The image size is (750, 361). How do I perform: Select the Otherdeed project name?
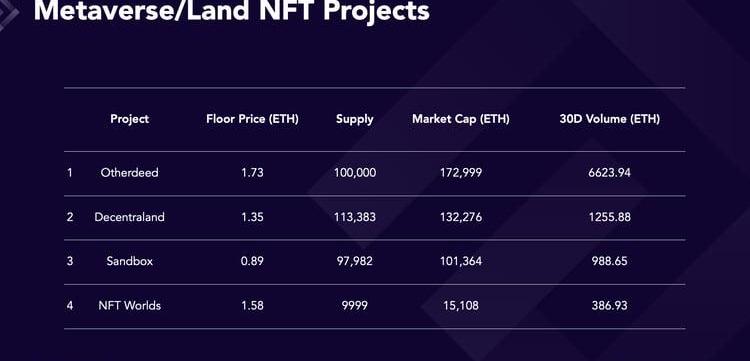pyautogui.click(x=129, y=173)
